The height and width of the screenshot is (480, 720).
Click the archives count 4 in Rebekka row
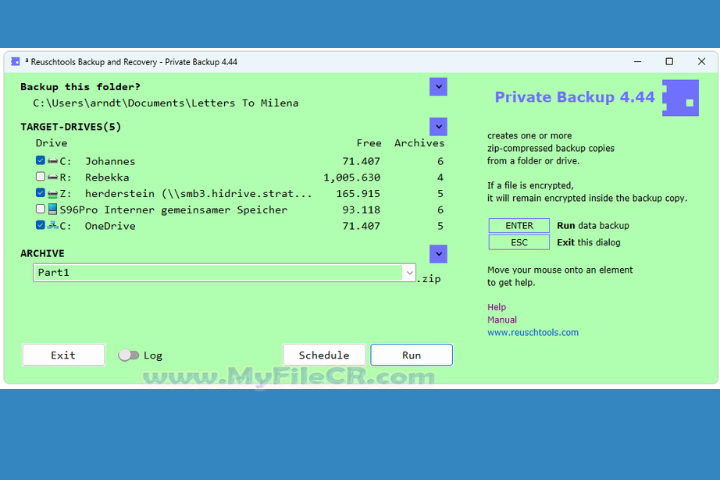point(440,177)
